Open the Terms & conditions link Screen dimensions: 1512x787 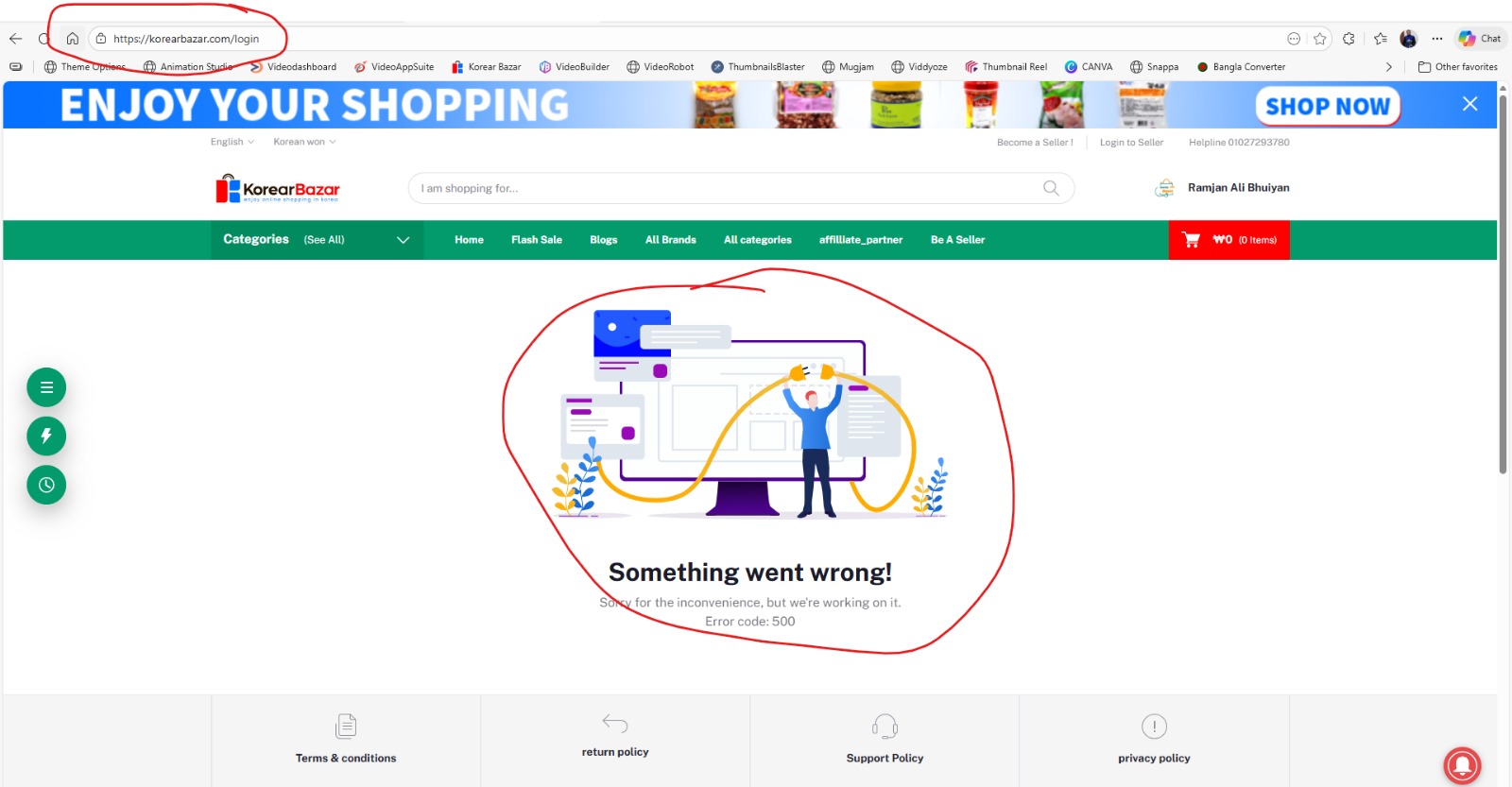[x=346, y=758]
